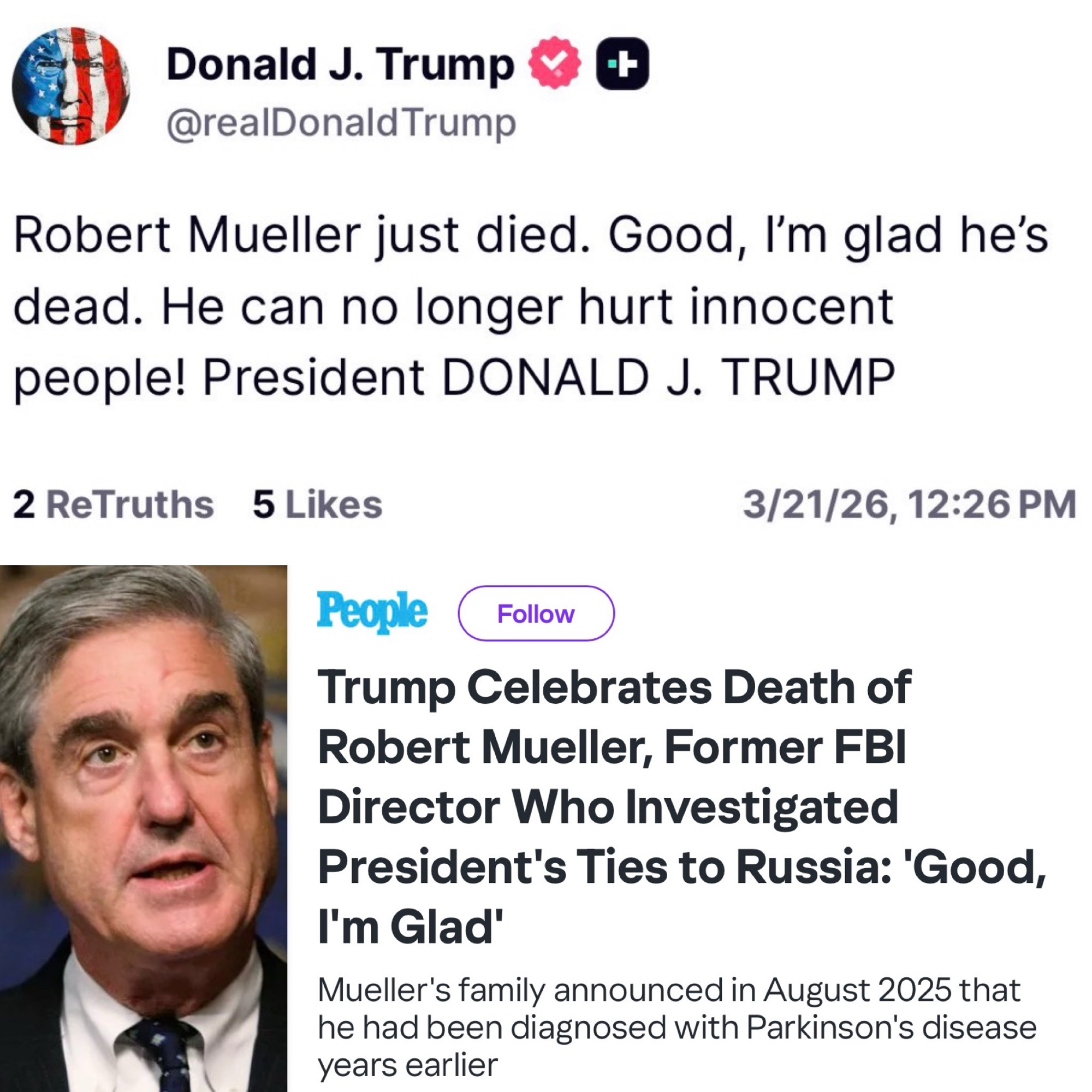
Task: Click the number 5 next to Likes
Action: (264, 504)
